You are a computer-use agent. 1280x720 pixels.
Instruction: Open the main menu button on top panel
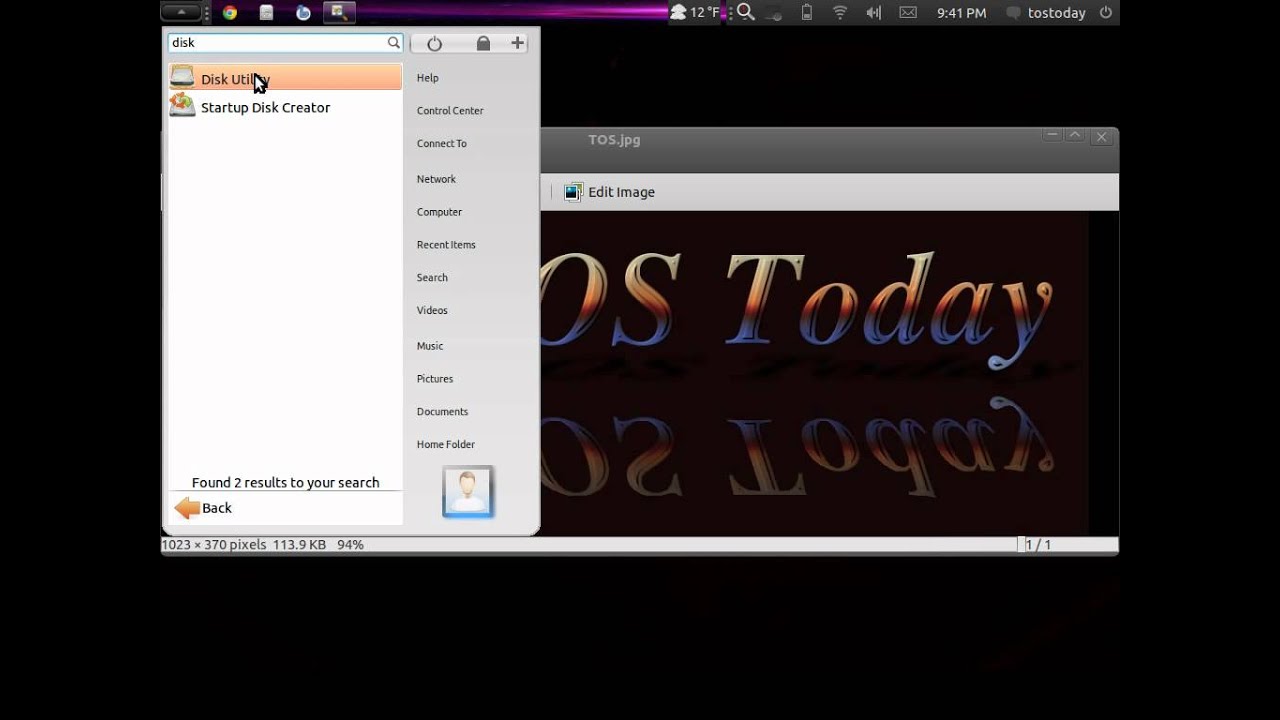[x=181, y=12]
